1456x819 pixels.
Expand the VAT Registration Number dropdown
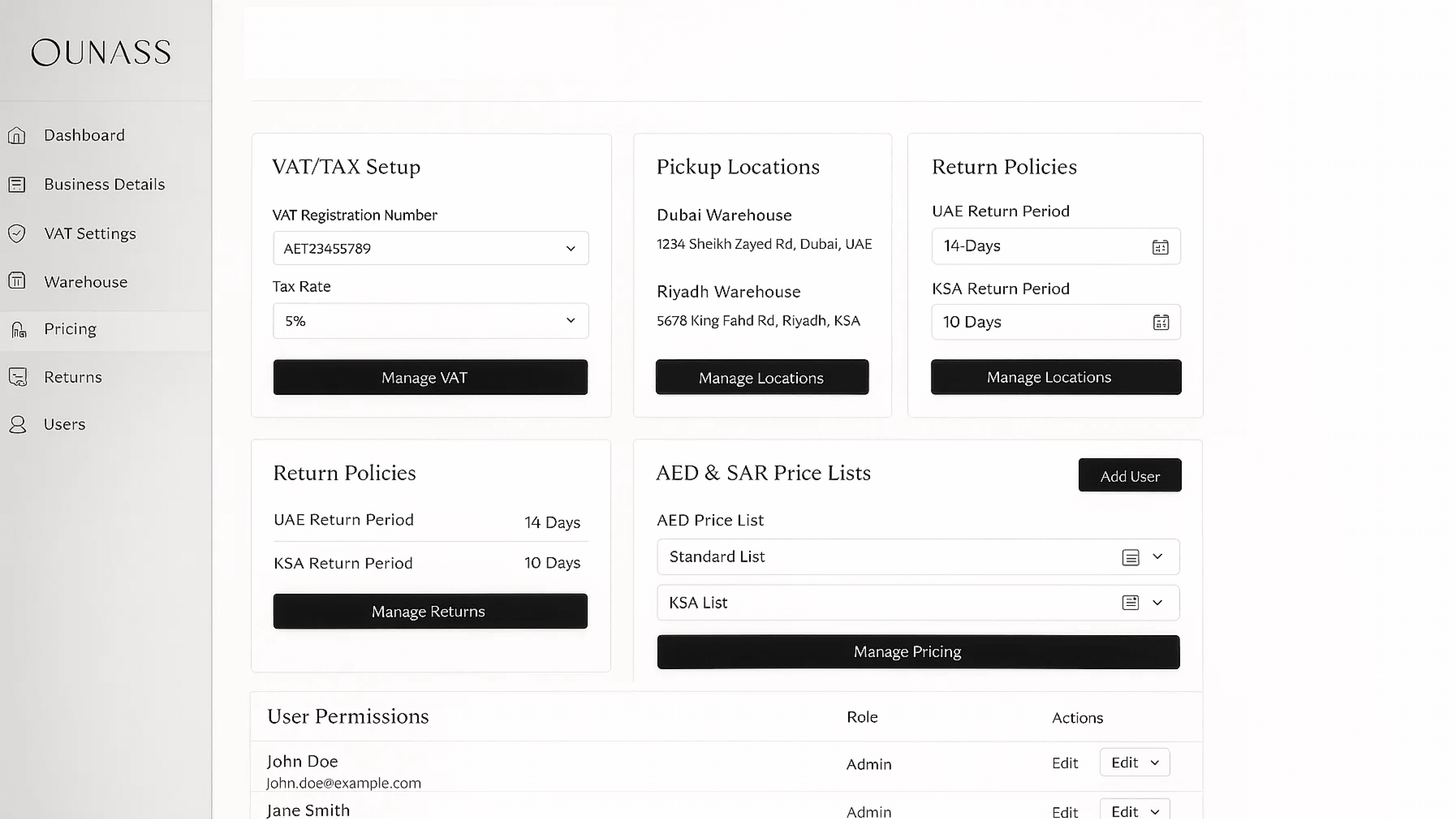pos(570,249)
